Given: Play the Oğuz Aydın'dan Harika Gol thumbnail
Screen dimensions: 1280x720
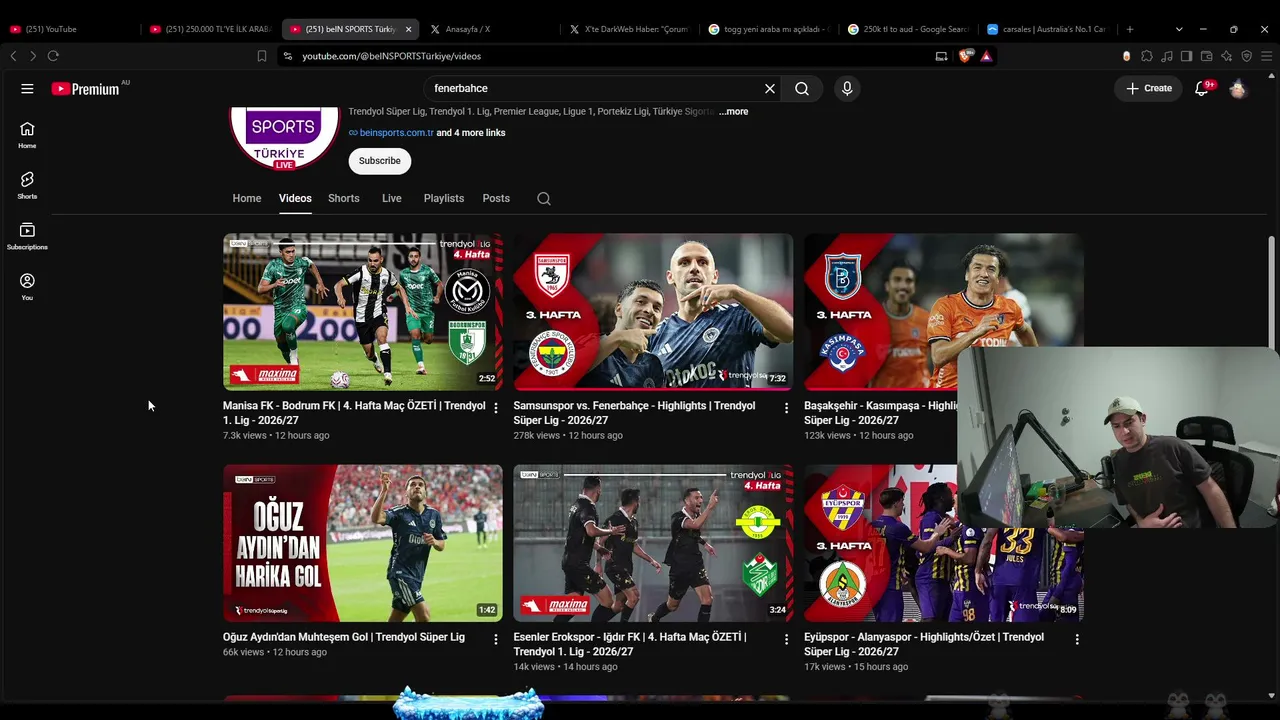Looking at the screenshot, I should pyautogui.click(x=363, y=543).
